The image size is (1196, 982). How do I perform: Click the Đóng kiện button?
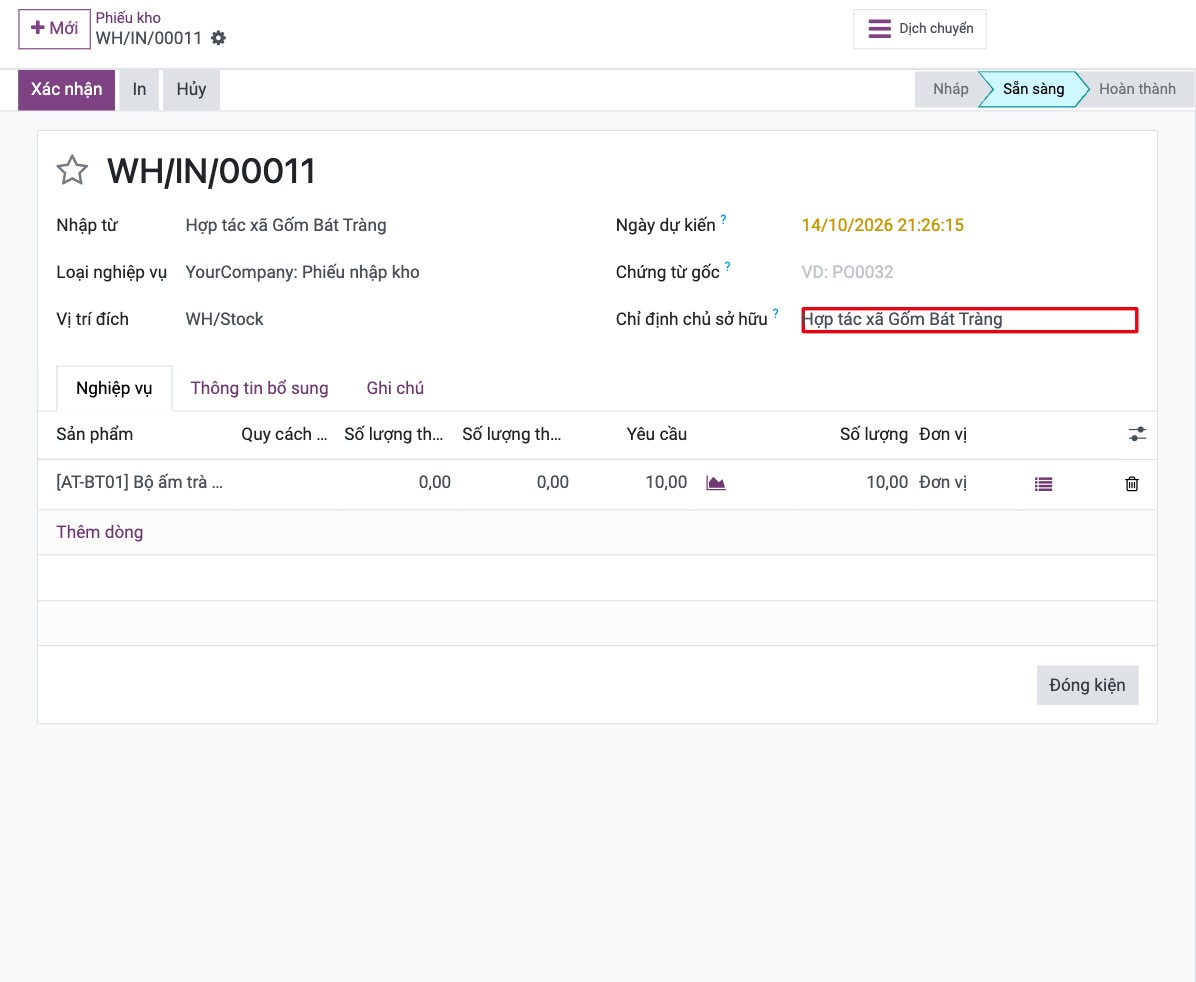tap(1087, 685)
